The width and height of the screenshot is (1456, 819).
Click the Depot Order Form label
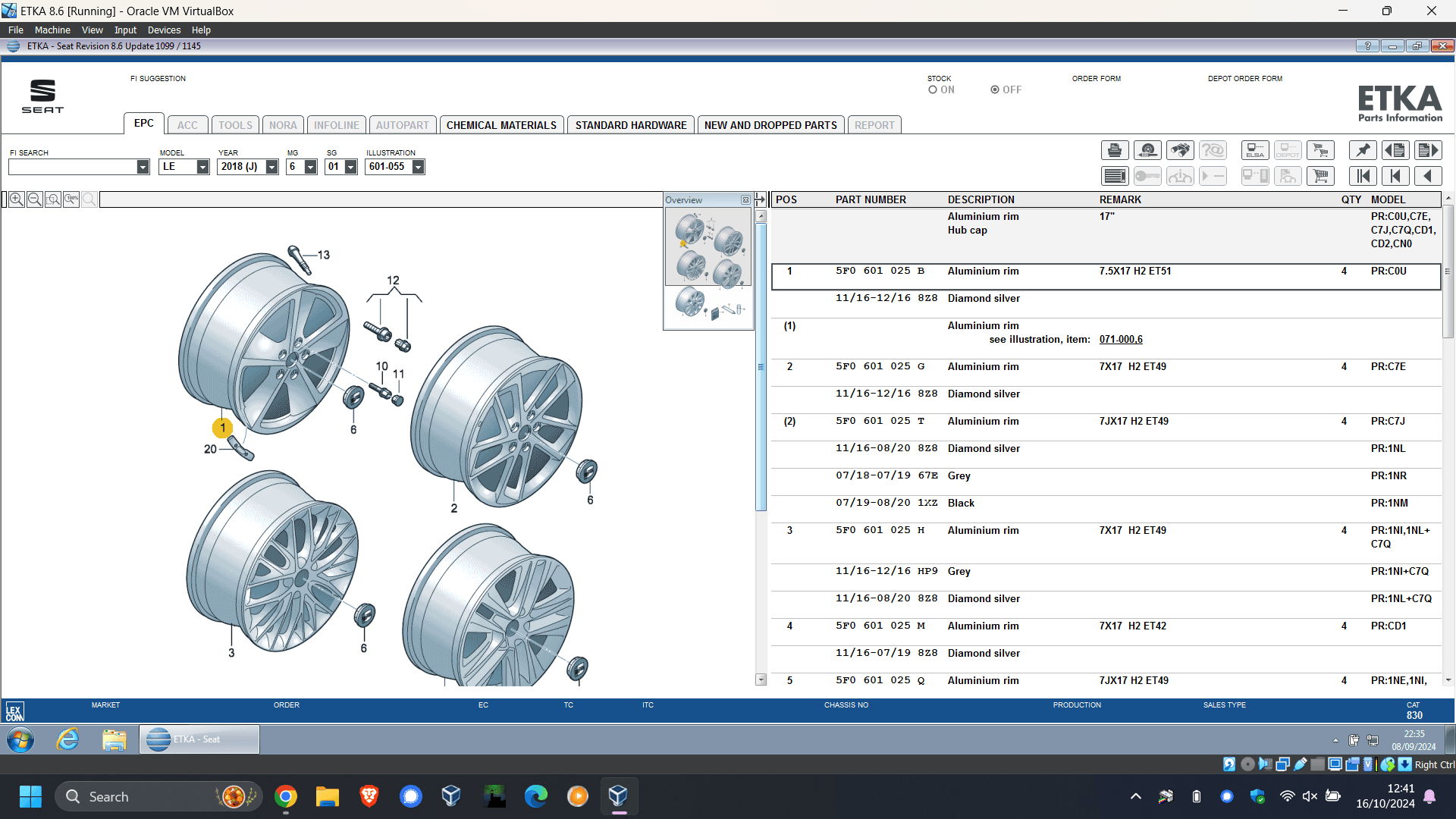click(1244, 79)
